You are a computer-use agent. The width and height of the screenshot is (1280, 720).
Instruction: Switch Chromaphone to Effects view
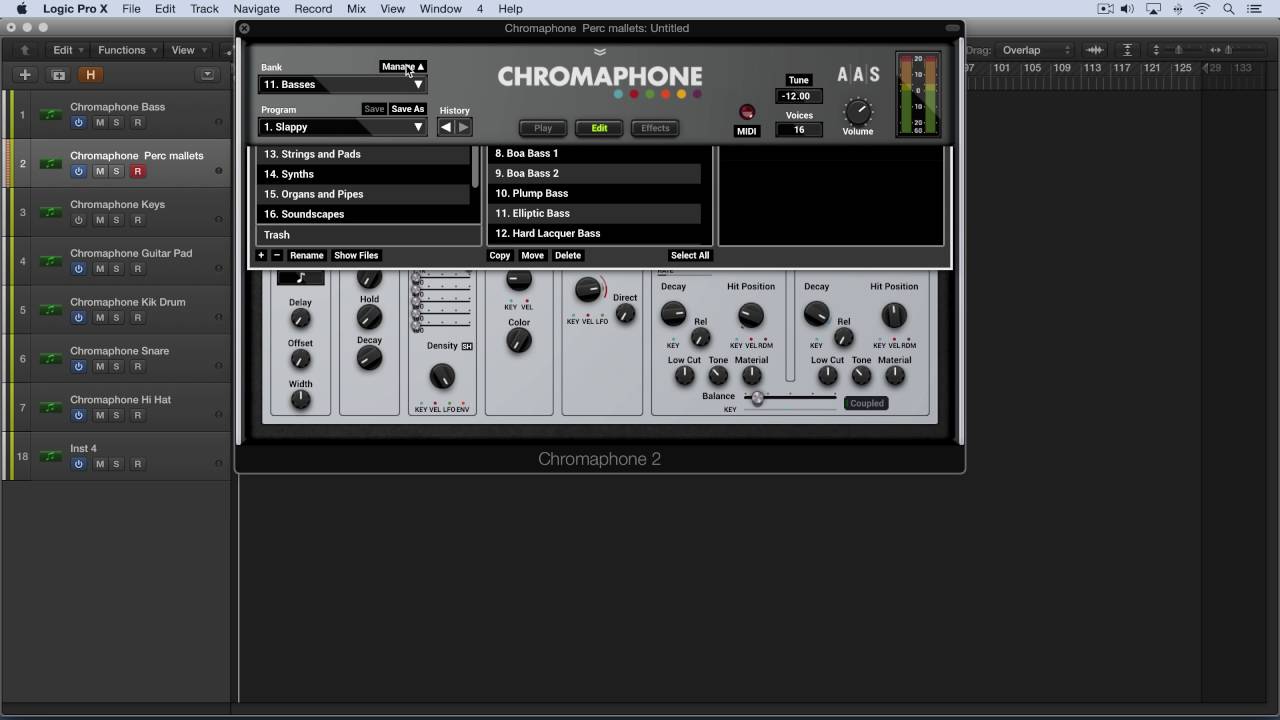click(655, 128)
